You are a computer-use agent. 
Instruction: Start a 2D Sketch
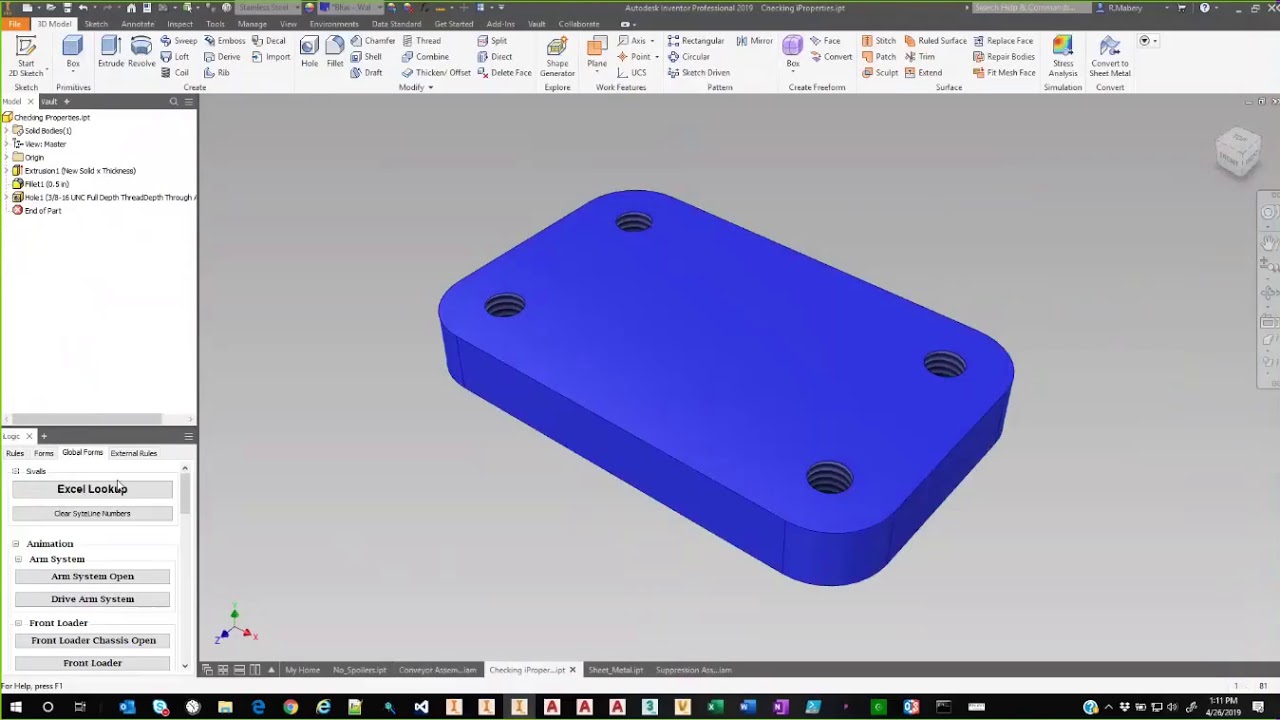[26, 56]
